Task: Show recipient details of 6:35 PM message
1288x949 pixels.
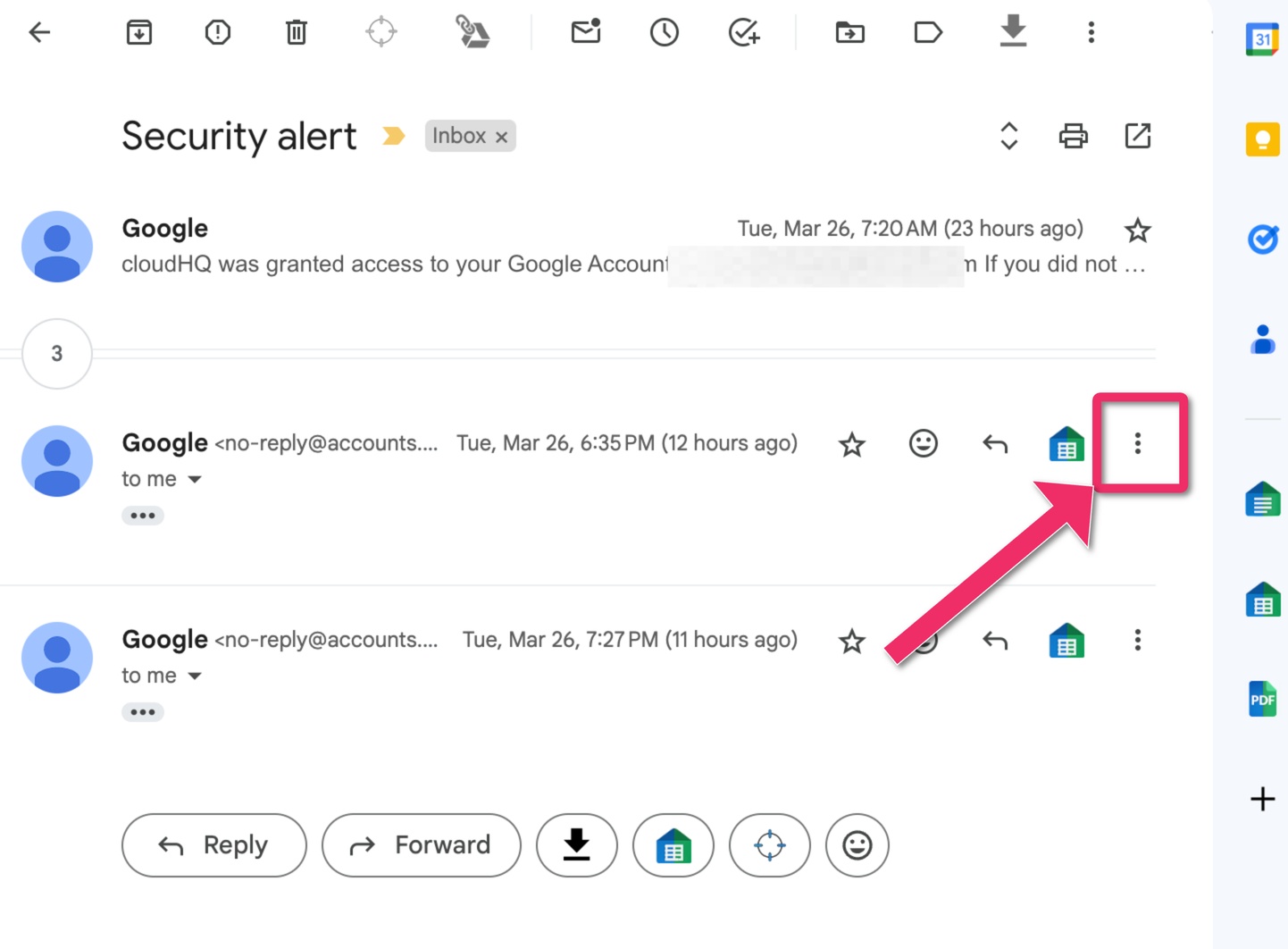Action: 195,480
